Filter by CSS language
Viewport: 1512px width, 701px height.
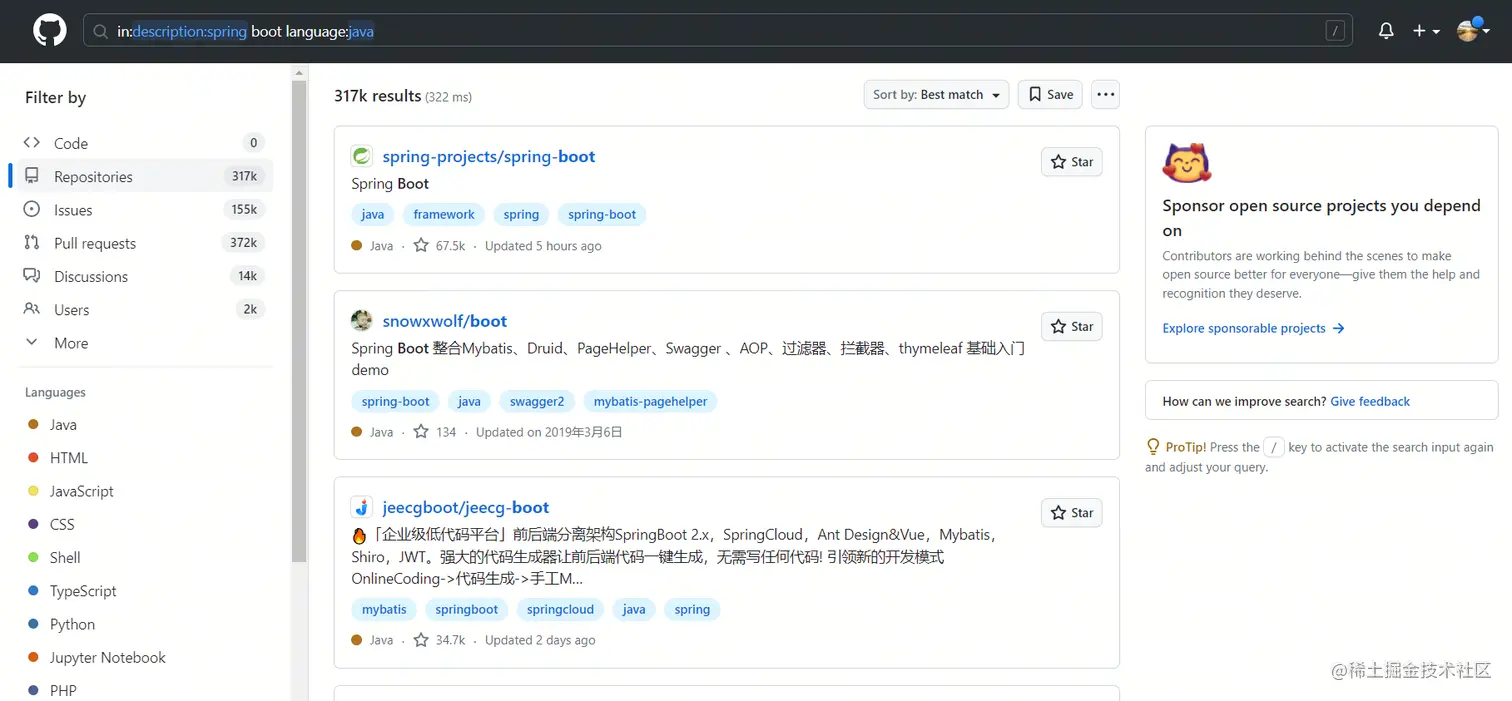tap(62, 524)
